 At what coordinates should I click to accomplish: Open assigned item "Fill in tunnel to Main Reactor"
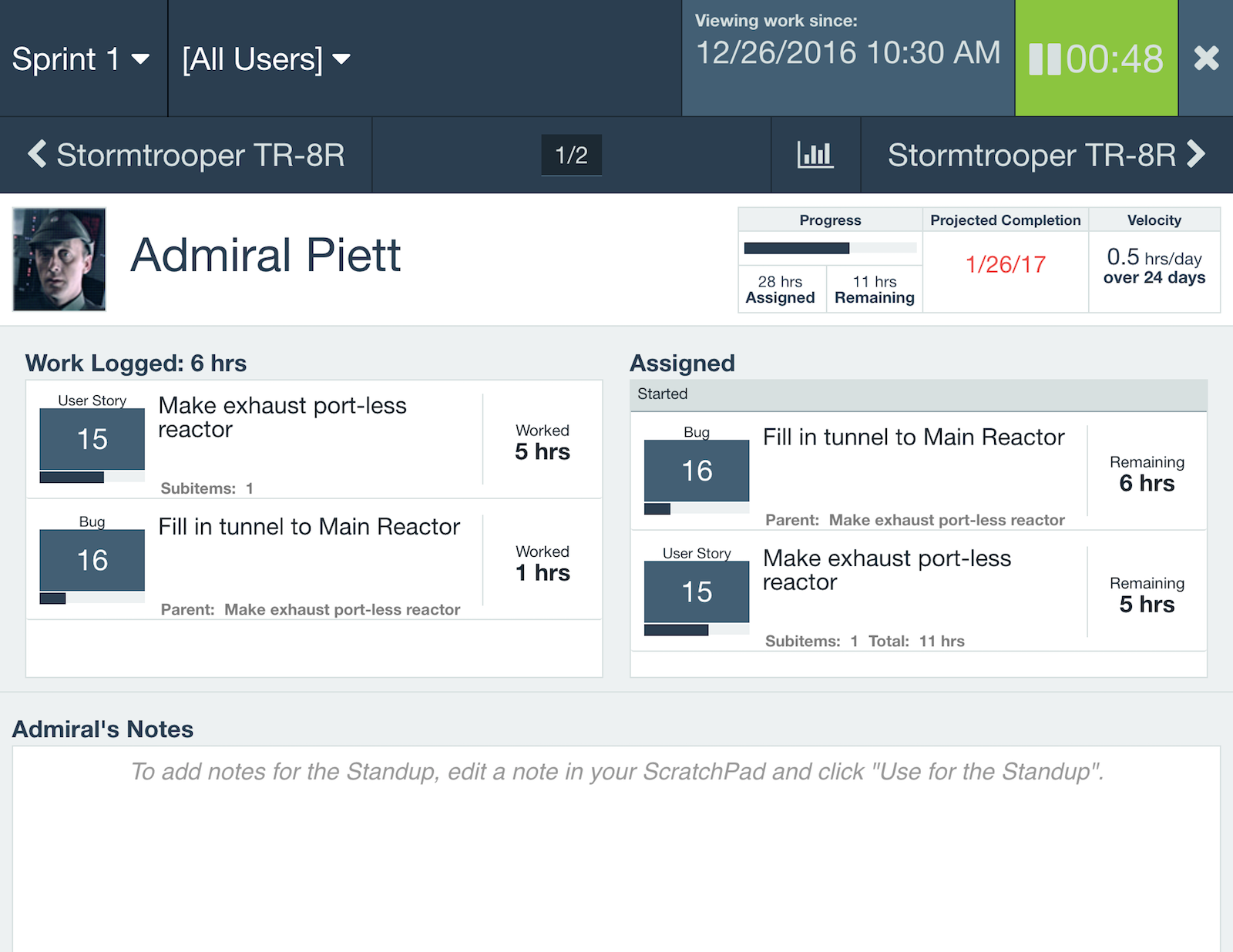tap(913, 437)
